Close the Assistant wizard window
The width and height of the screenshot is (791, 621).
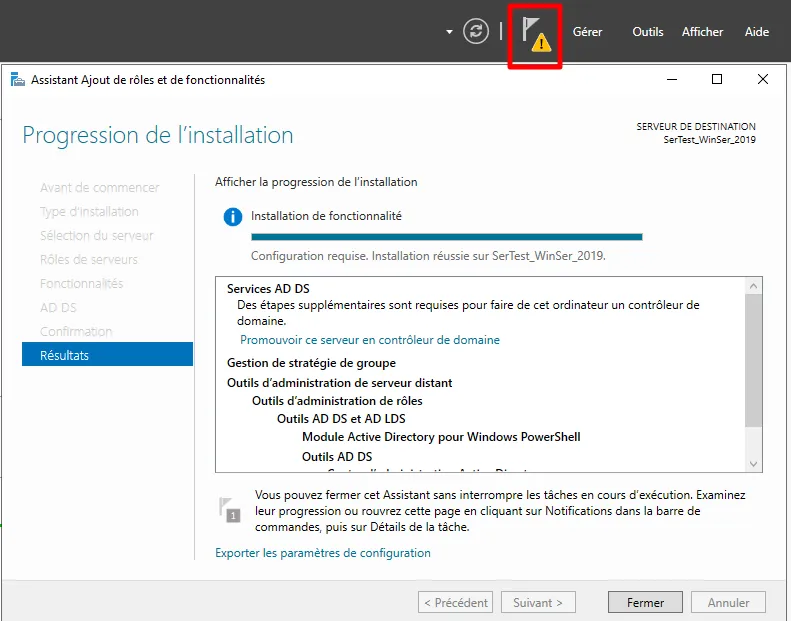click(x=763, y=79)
